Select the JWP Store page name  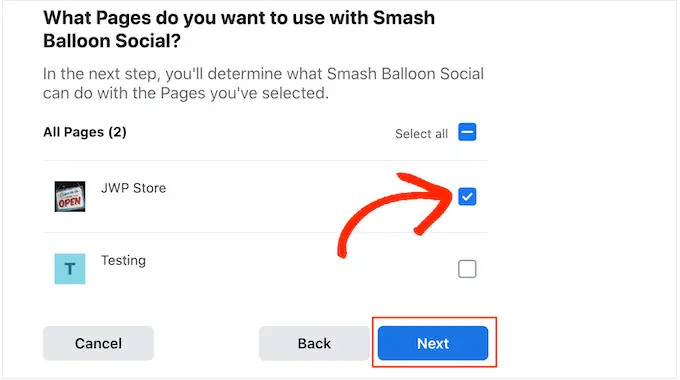(x=134, y=188)
